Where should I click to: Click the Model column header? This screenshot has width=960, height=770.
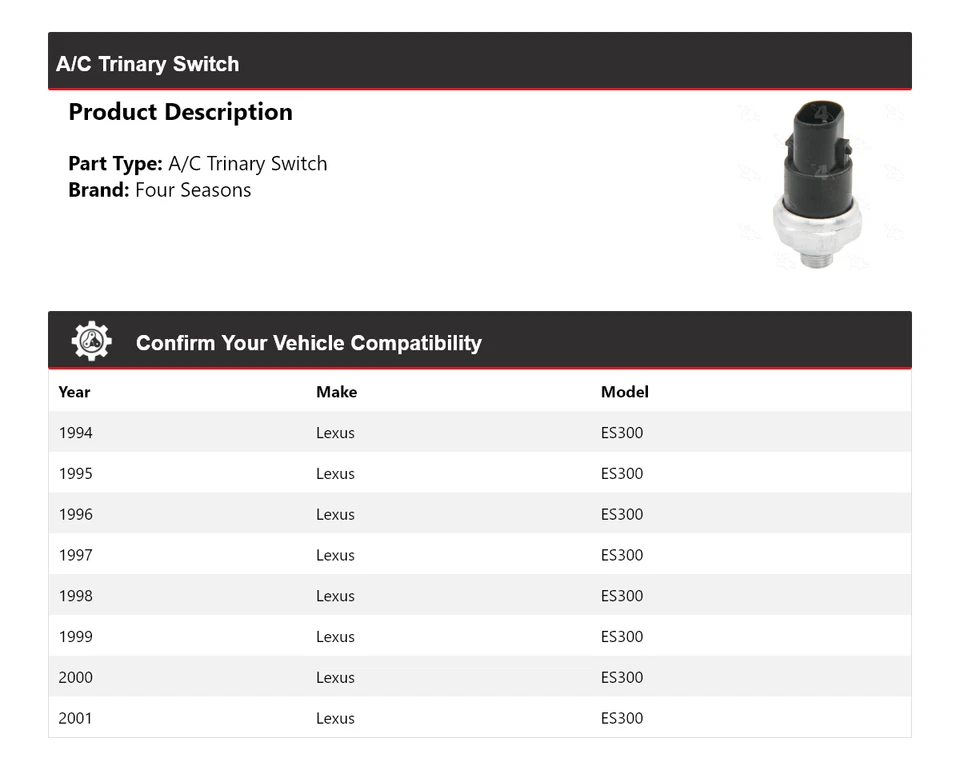[x=624, y=392]
